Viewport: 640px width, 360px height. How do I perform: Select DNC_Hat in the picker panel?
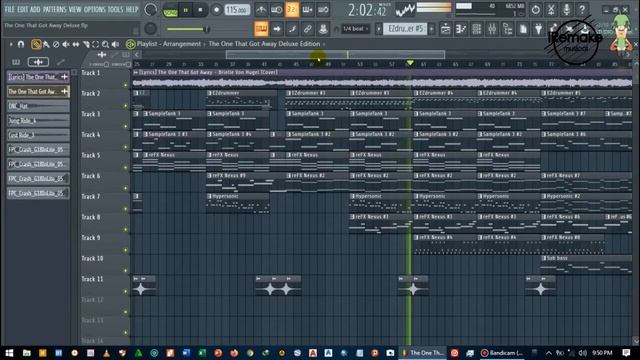tap(38, 106)
